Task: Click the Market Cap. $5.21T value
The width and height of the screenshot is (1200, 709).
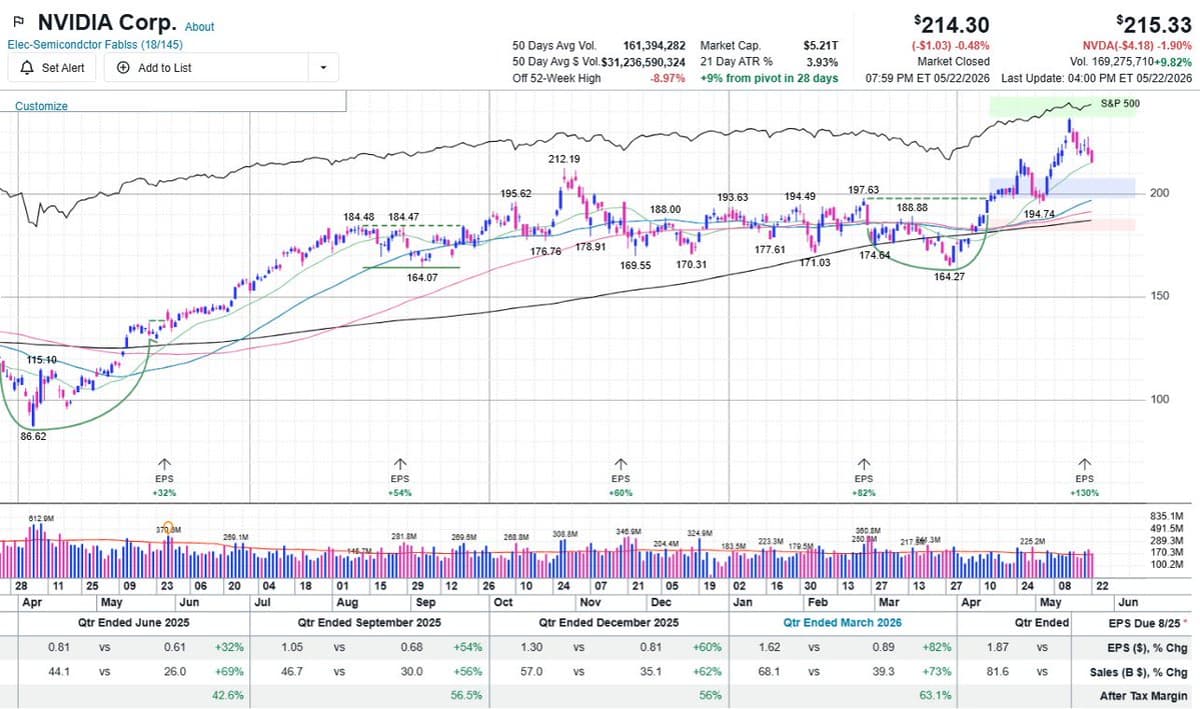Action: pyautogui.click(x=821, y=46)
